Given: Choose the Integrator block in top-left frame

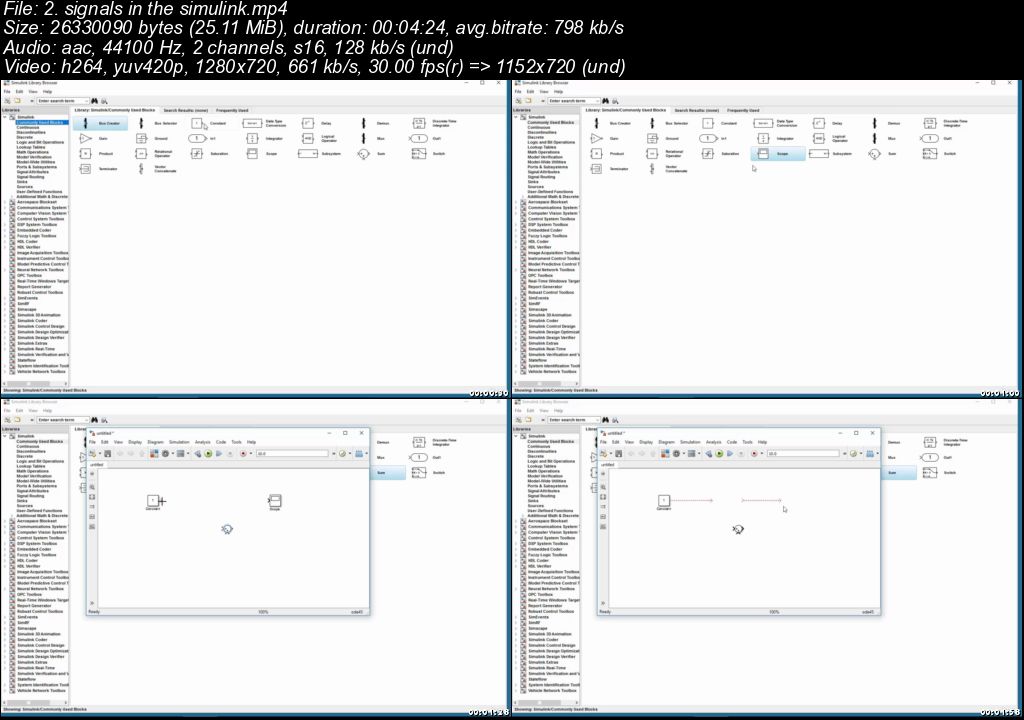Looking at the screenshot, I should [264, 139].
